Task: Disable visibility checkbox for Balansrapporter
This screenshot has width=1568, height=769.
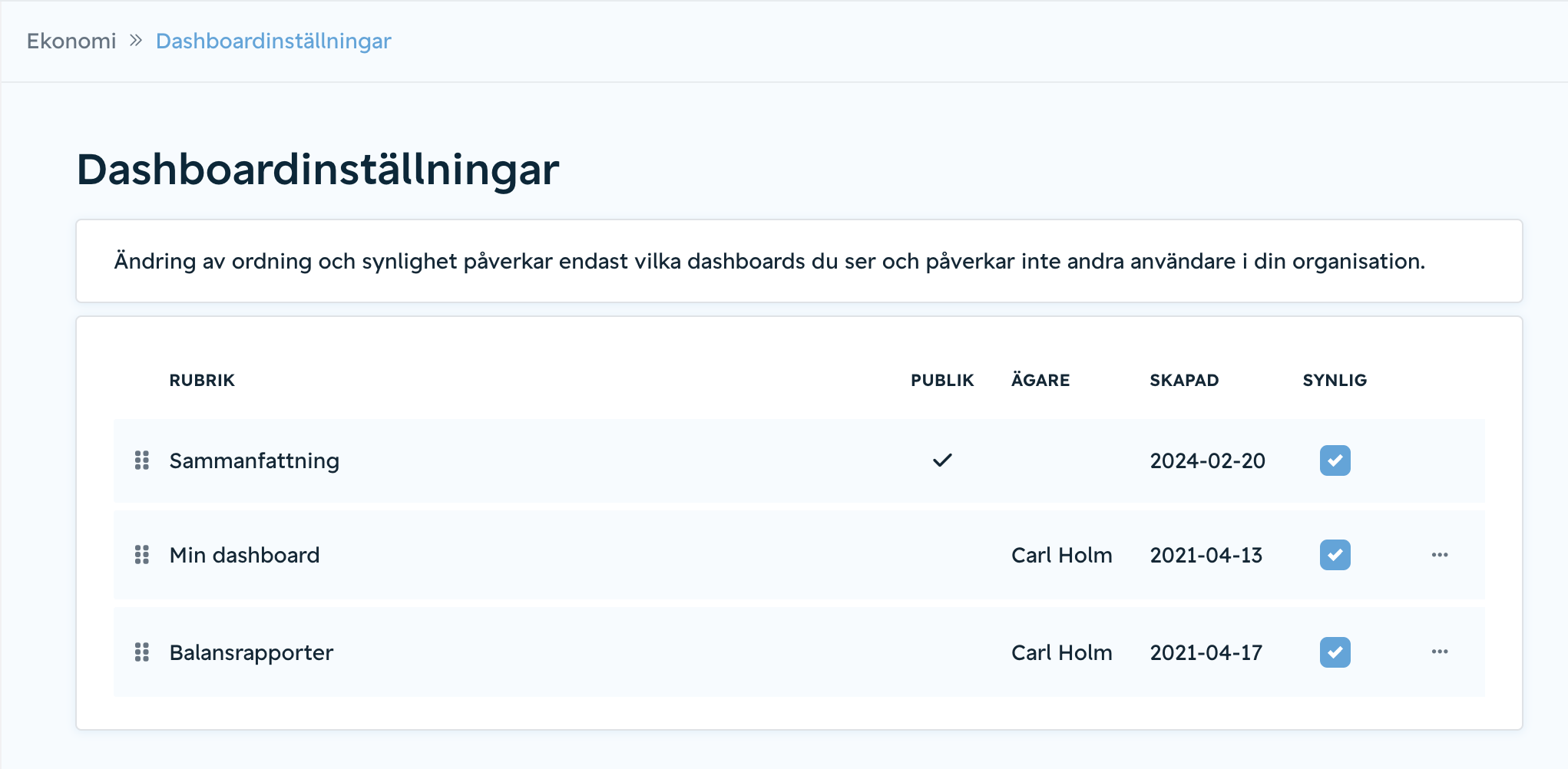Action: pyautogui.click(x=1335, y=652)
